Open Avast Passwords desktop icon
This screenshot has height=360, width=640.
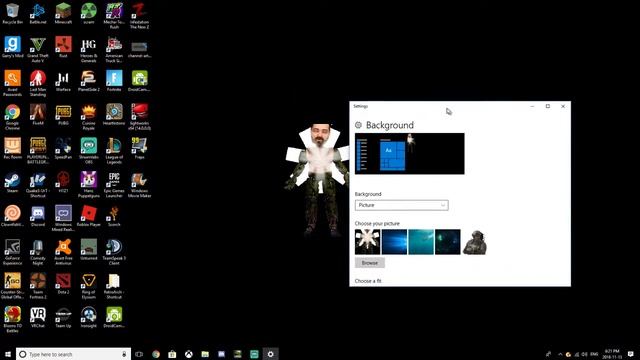(x=12, y=83)
